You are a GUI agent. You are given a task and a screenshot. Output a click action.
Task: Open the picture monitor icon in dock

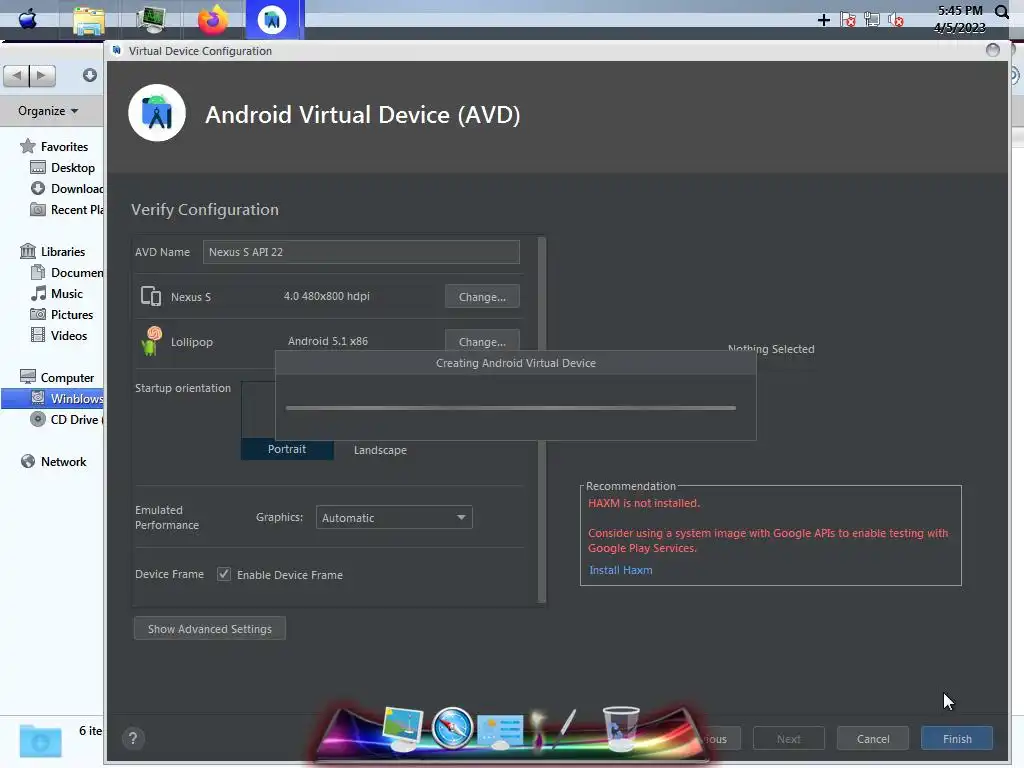(402, 728)
